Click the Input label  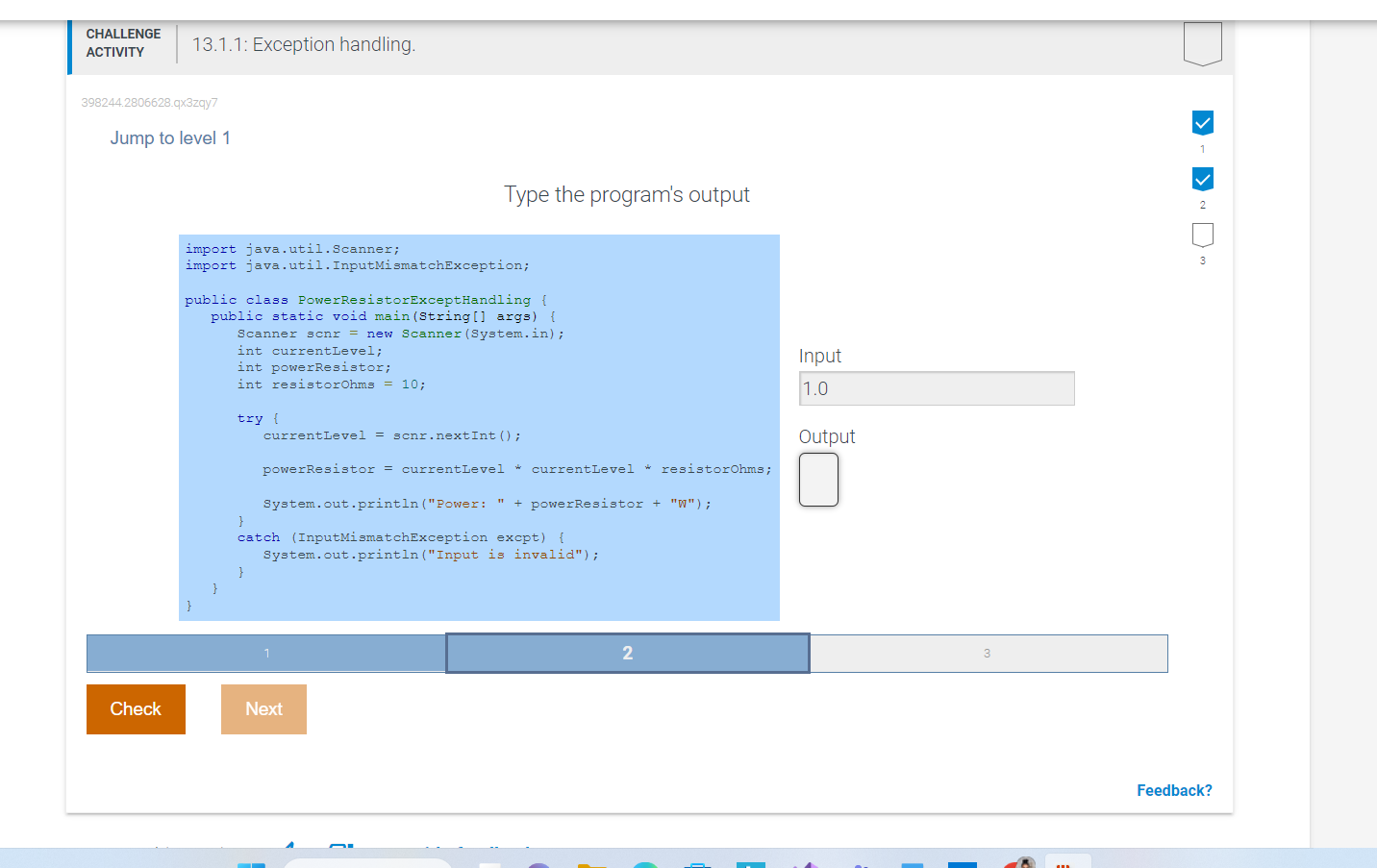coord(820,356)
